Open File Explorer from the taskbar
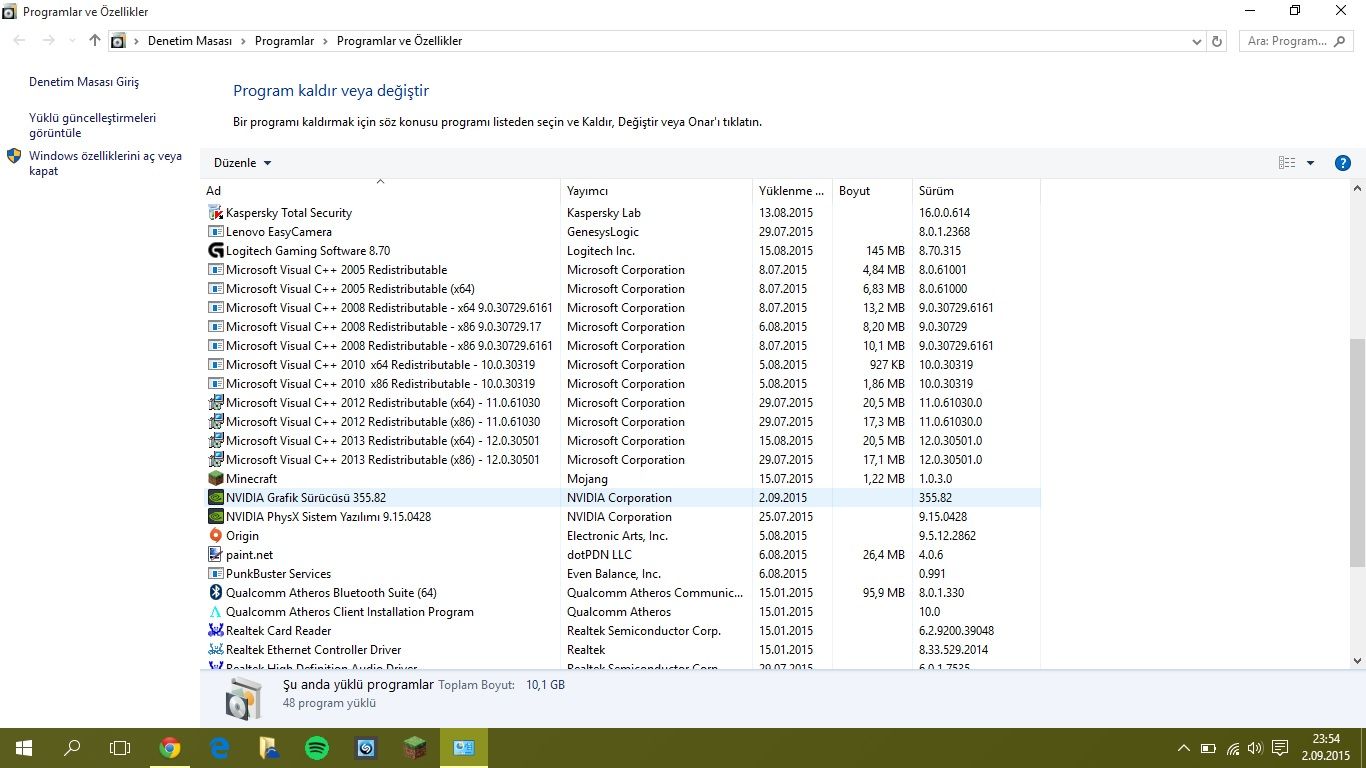Screen dimensions: 1366x768 268,747
